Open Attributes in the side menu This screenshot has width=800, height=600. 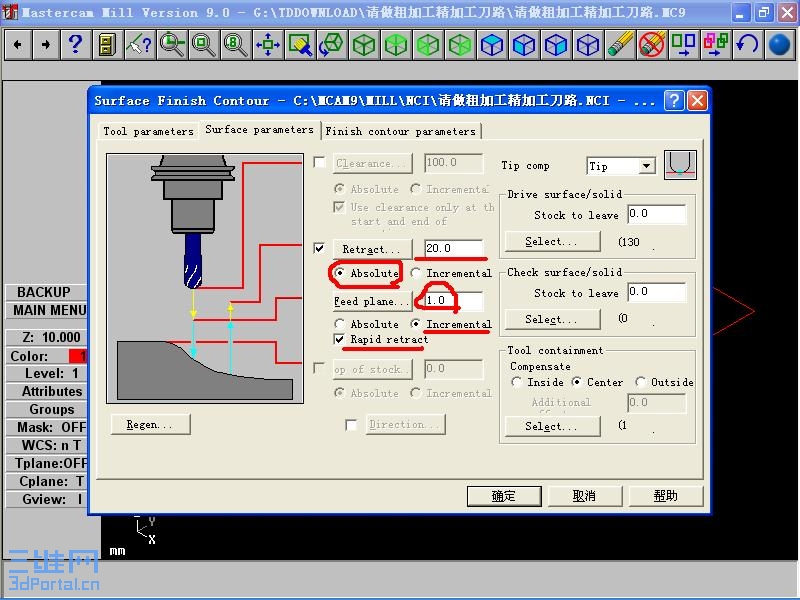tap(45, 391)
